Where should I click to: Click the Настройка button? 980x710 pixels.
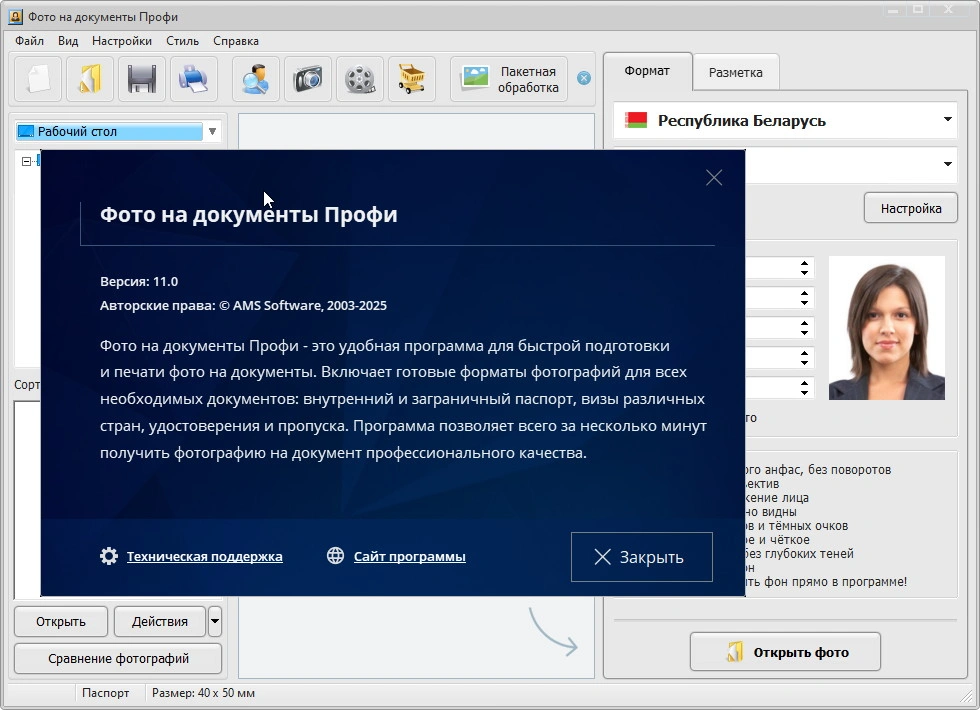(911, 208)
